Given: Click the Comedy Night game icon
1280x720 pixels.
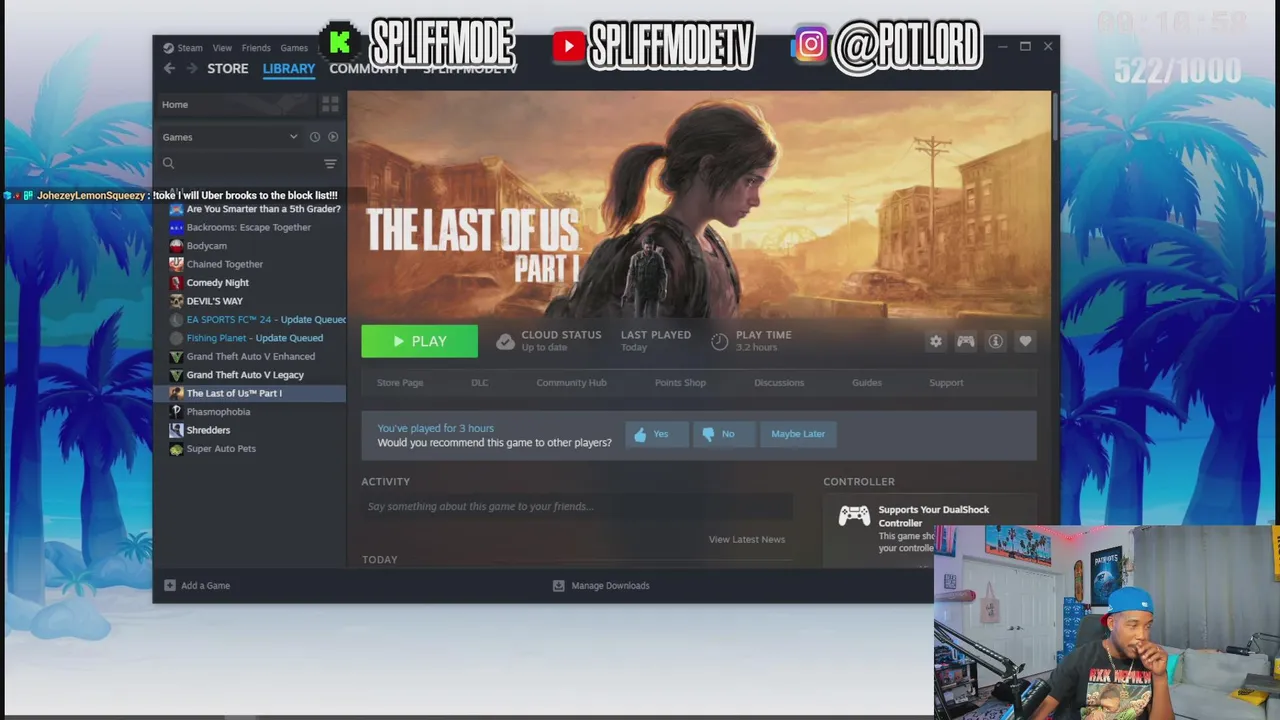Looking at the screenshot, I should tap(176, 283).
